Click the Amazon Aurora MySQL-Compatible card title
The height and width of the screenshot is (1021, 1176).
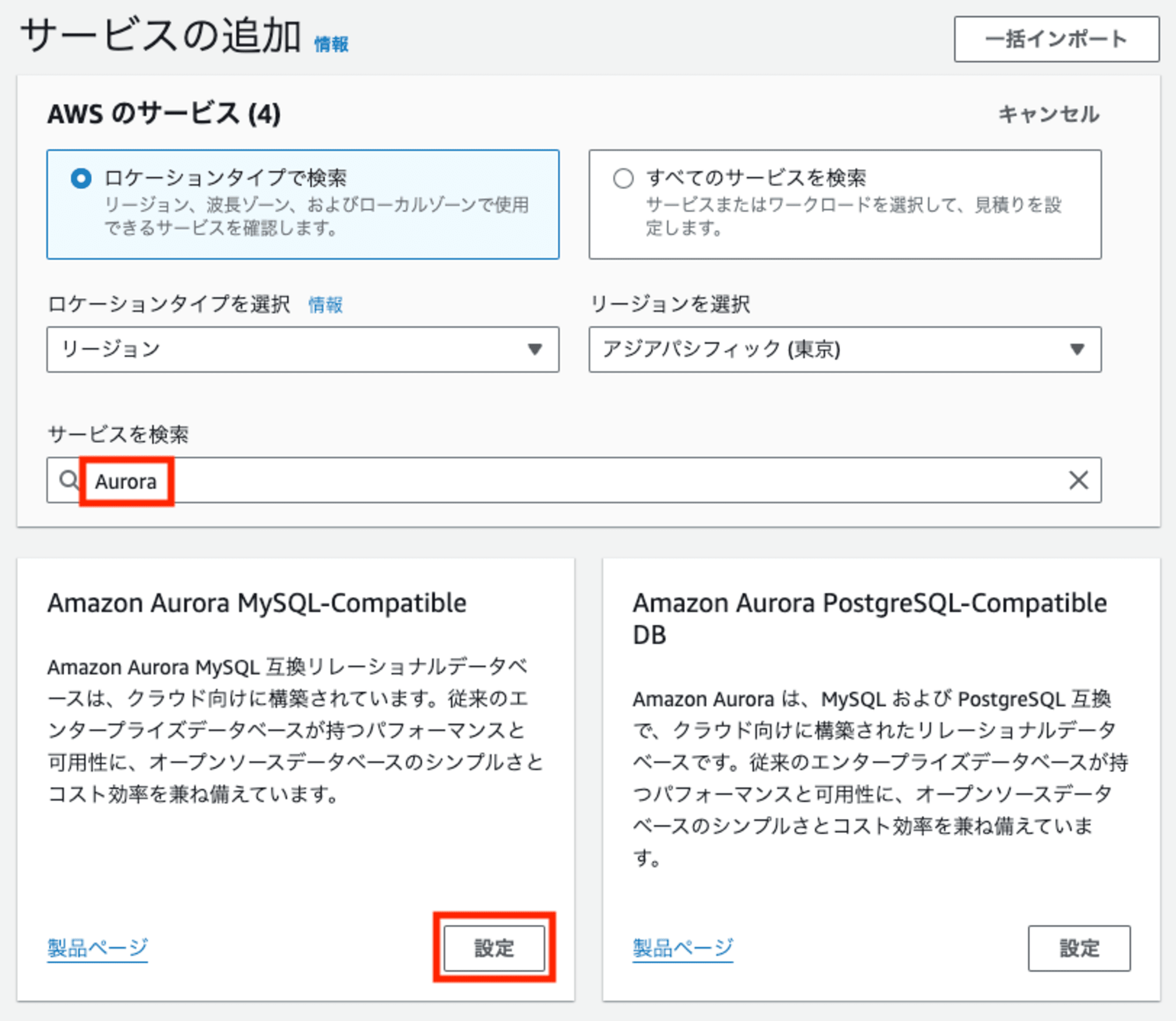[x=257, y=603]
